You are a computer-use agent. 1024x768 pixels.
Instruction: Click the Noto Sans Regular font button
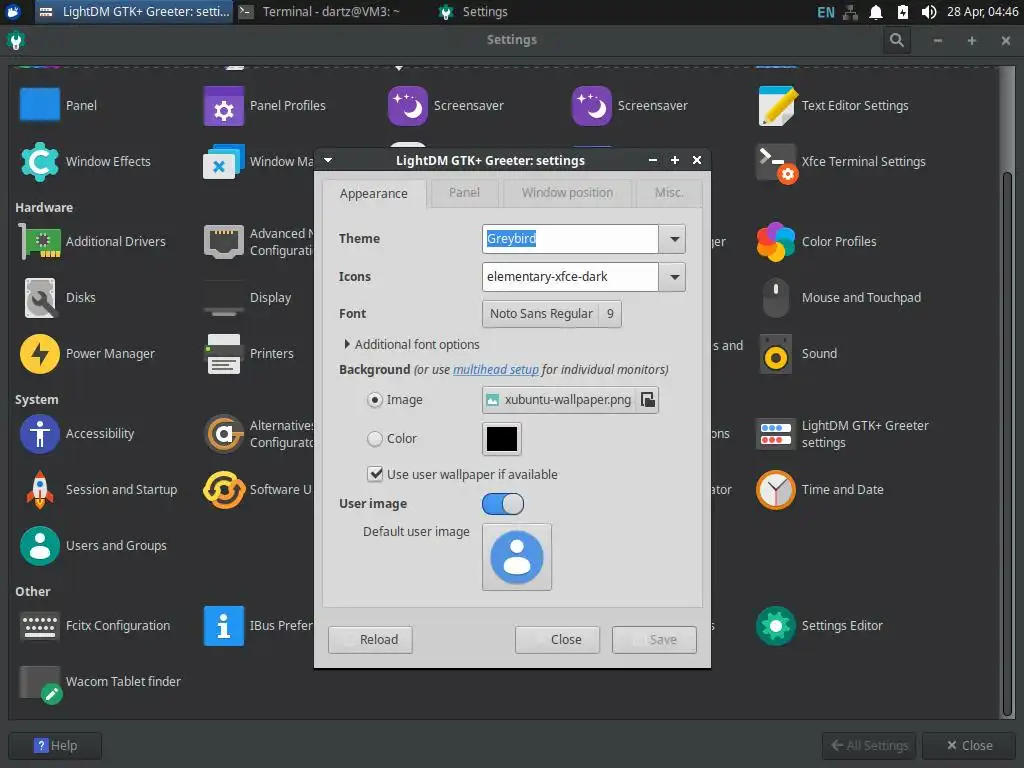(552, 314)
